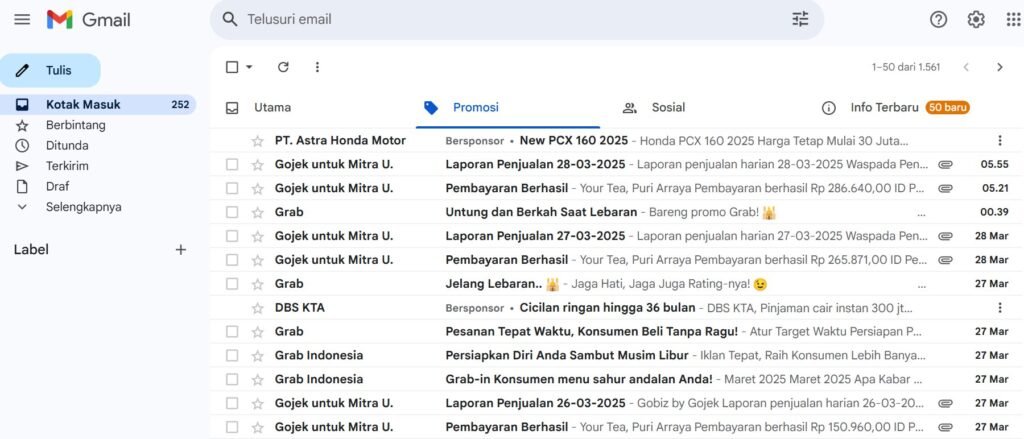Star the Untung dan Berkah Saat Lebaran email
1024x439 pixels.
click(257, 212)
